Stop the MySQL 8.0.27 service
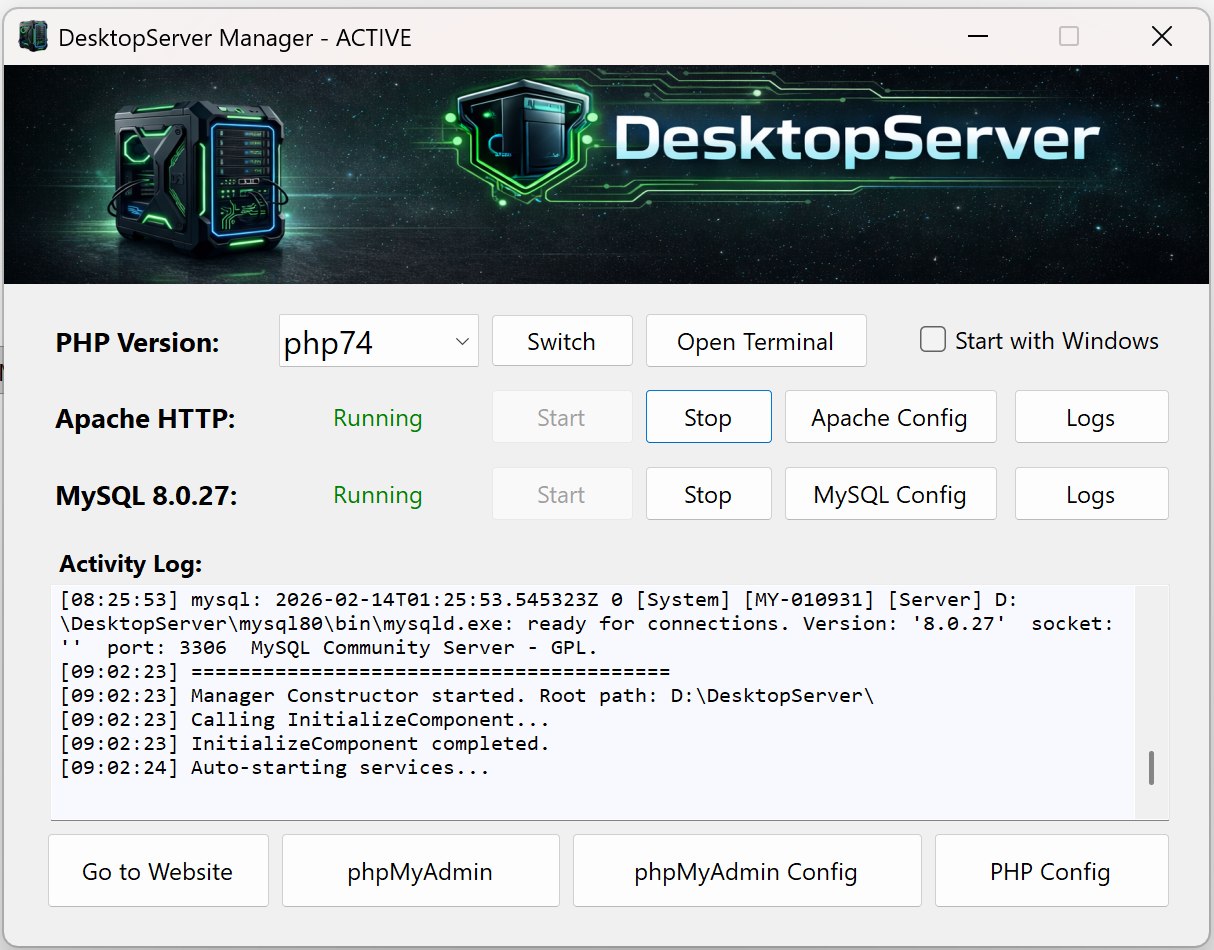Screen dimensions: 1214x950 (x=708, y=494)
